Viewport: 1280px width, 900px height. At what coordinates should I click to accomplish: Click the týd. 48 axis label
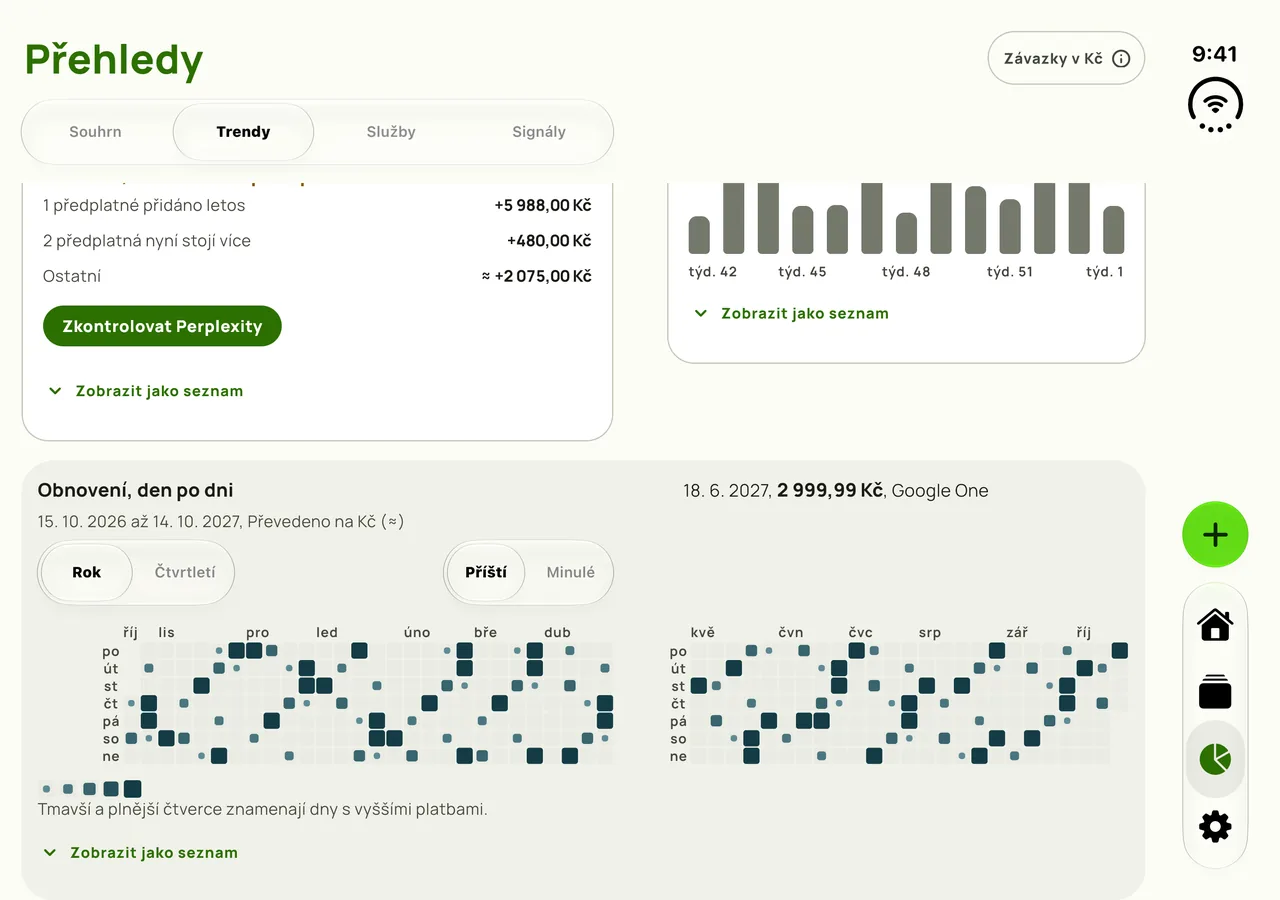click(x=906, y=272)
